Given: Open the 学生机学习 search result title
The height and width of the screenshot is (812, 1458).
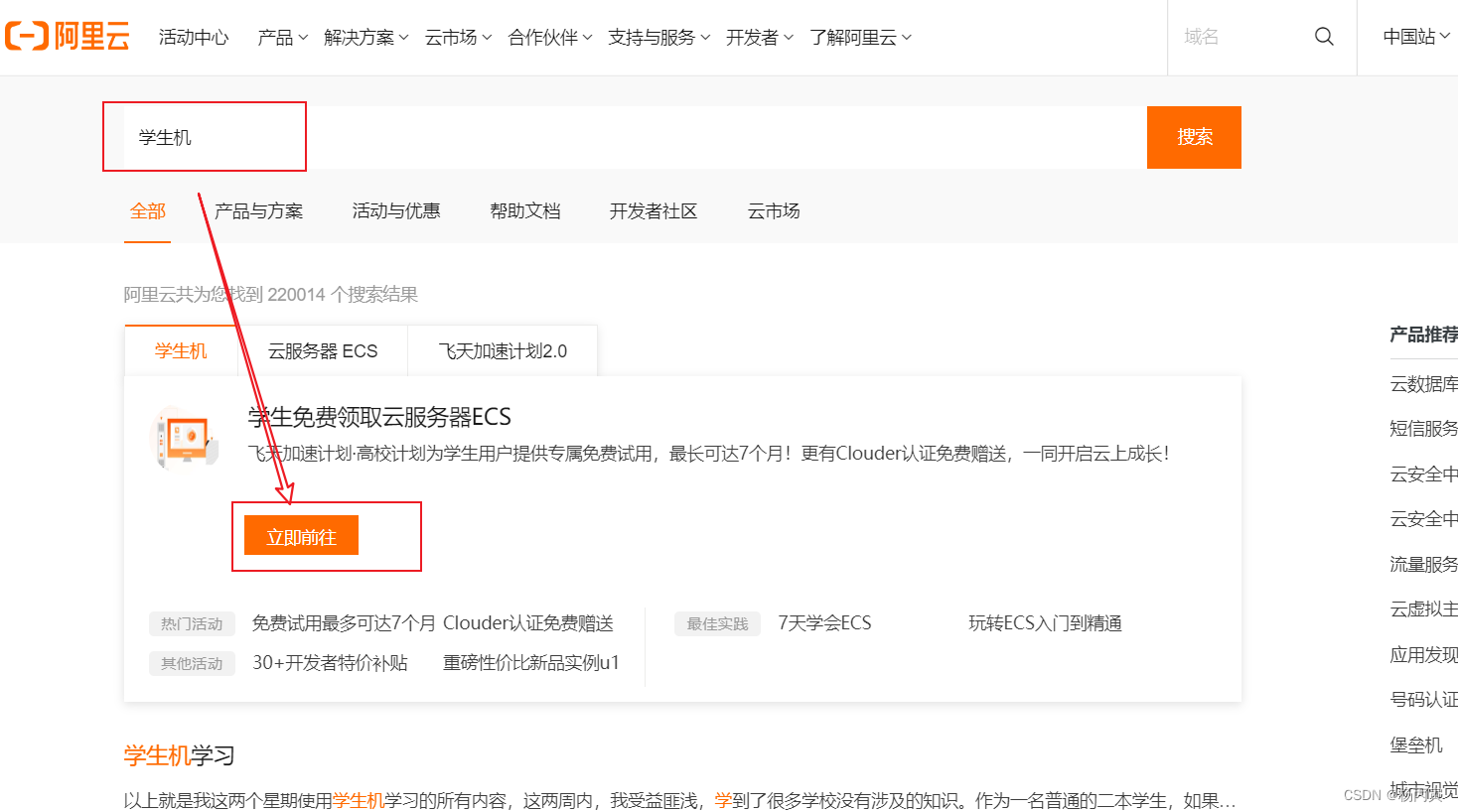Looking at the screenshot, I should 180,755.
